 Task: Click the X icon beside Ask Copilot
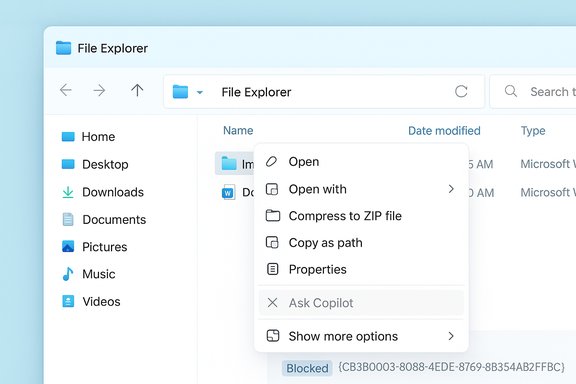[272, 303]
